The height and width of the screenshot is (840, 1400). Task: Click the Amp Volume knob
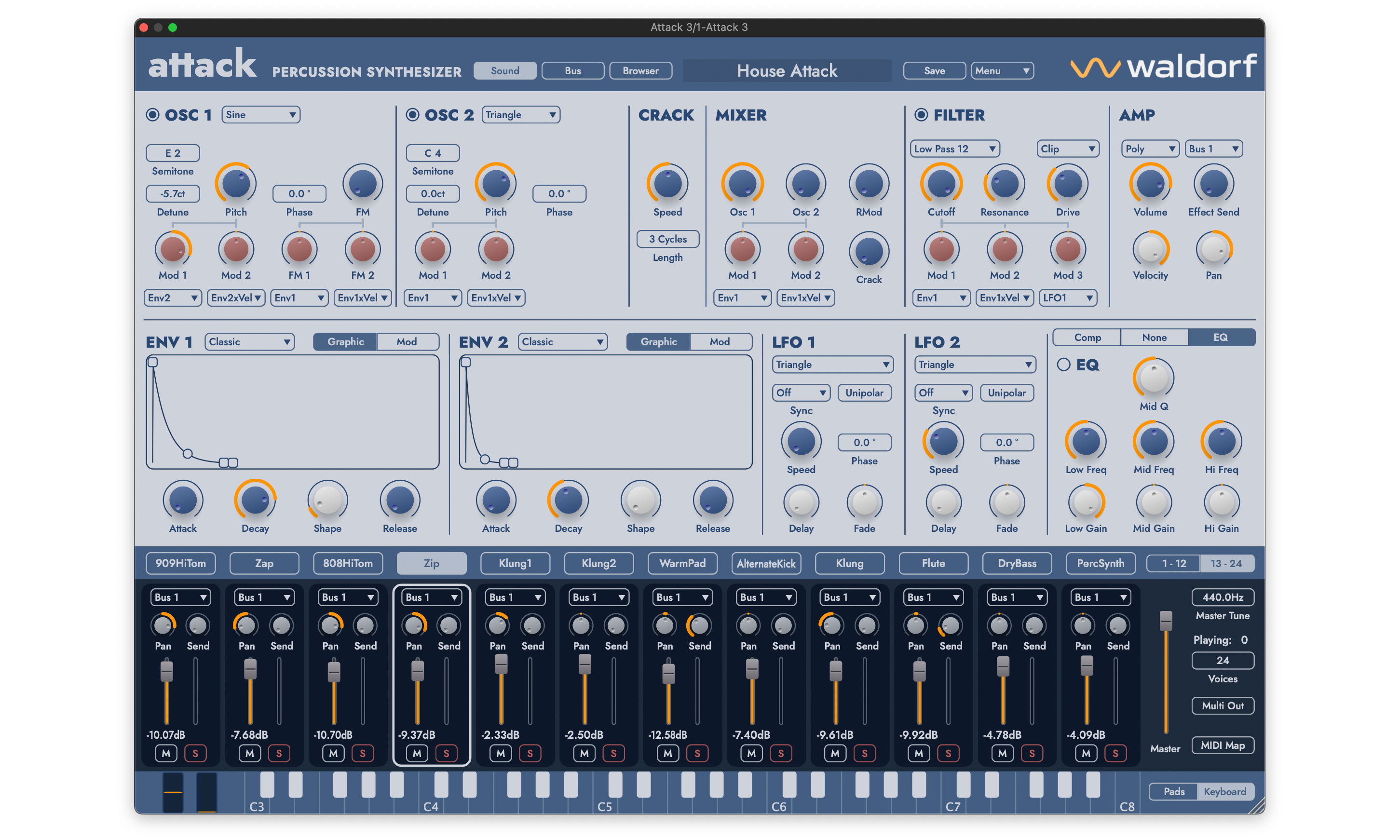tap(1149, 183)
